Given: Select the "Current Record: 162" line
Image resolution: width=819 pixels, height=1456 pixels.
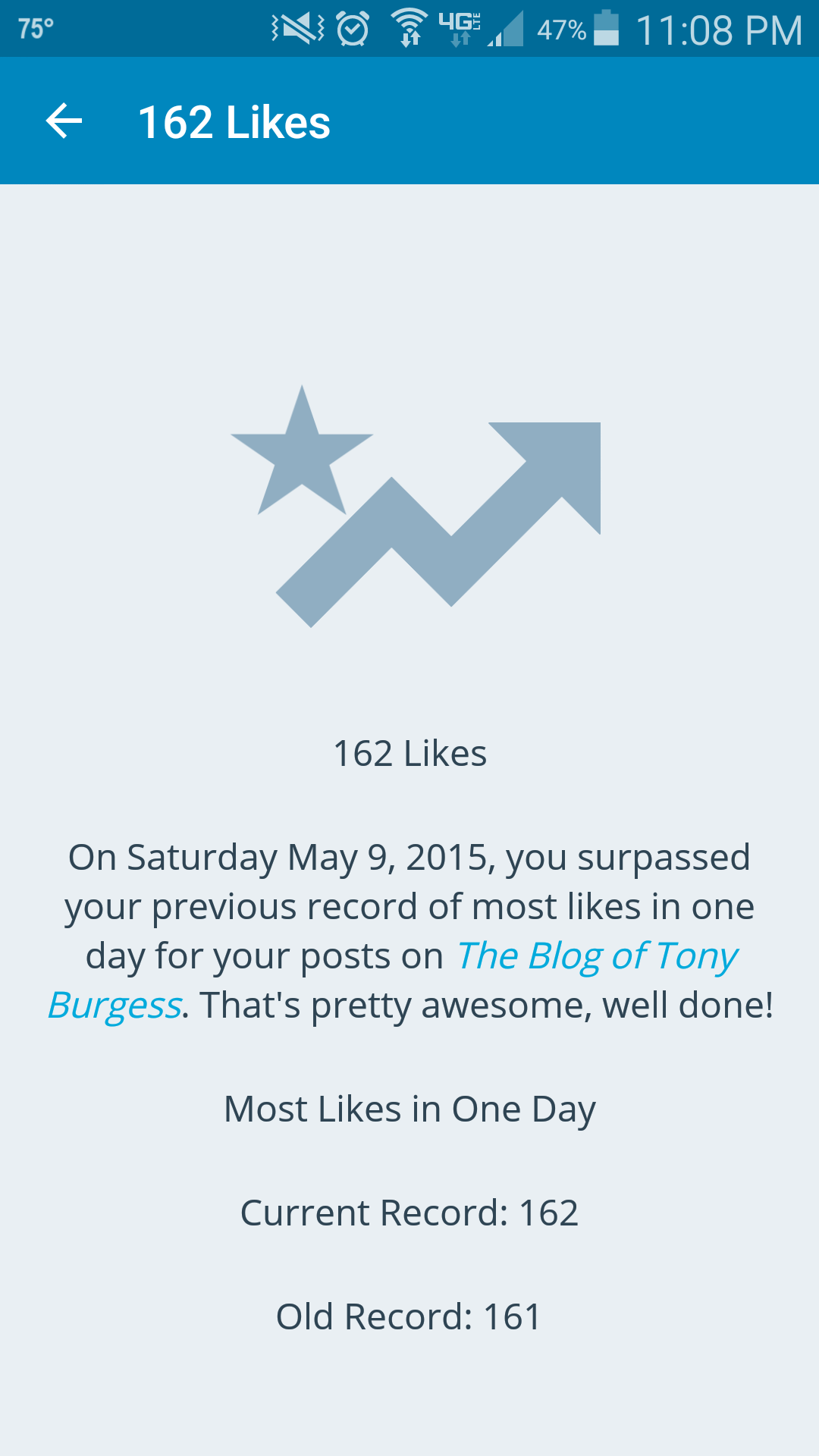Looking at the screenshot, I should [x=409, y=1213].
